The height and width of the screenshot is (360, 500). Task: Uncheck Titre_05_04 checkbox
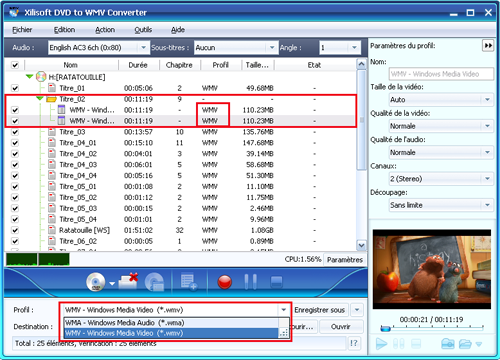(15, 219)
